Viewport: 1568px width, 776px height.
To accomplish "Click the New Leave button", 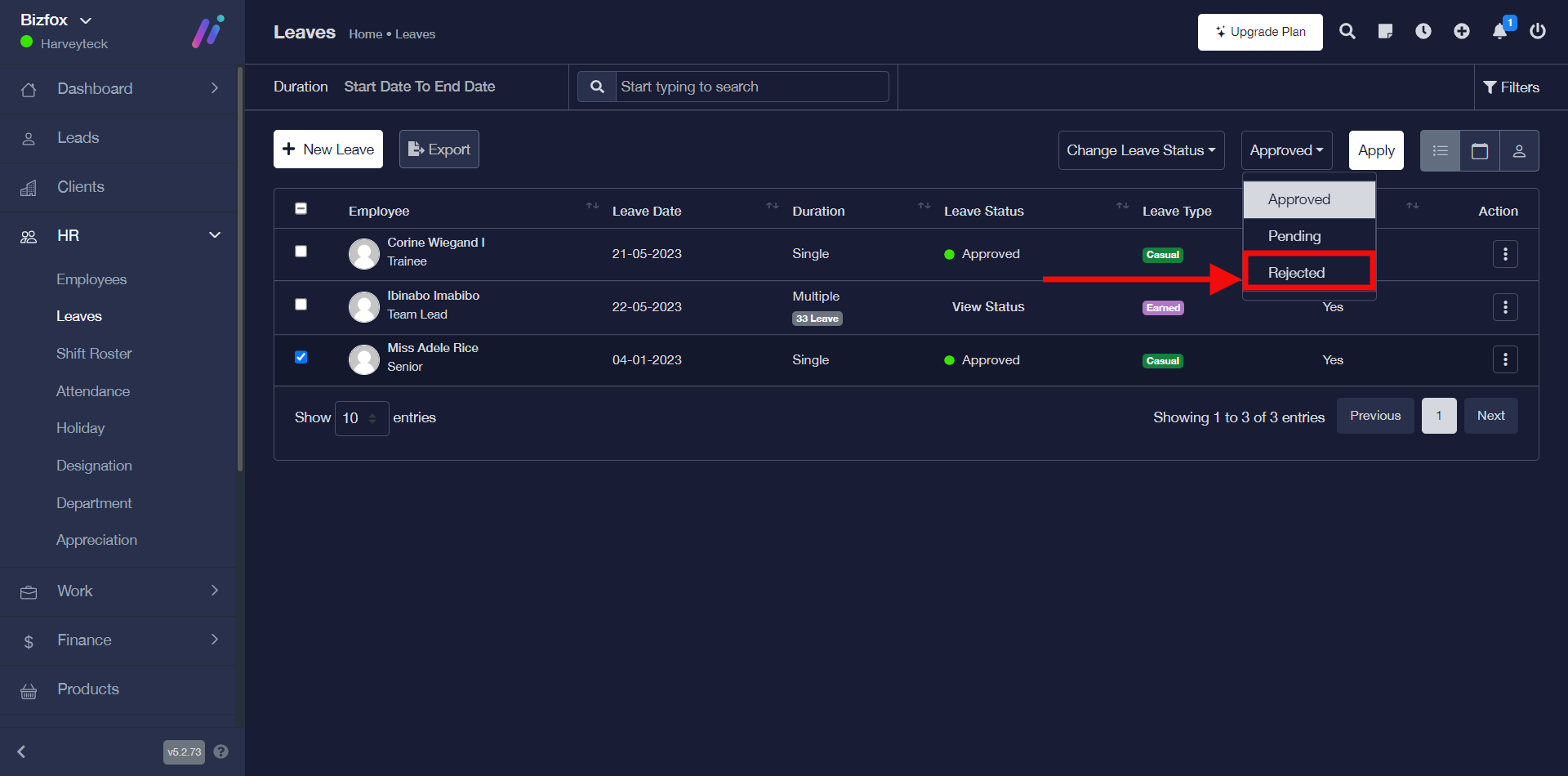I will (x=327, y=149).
